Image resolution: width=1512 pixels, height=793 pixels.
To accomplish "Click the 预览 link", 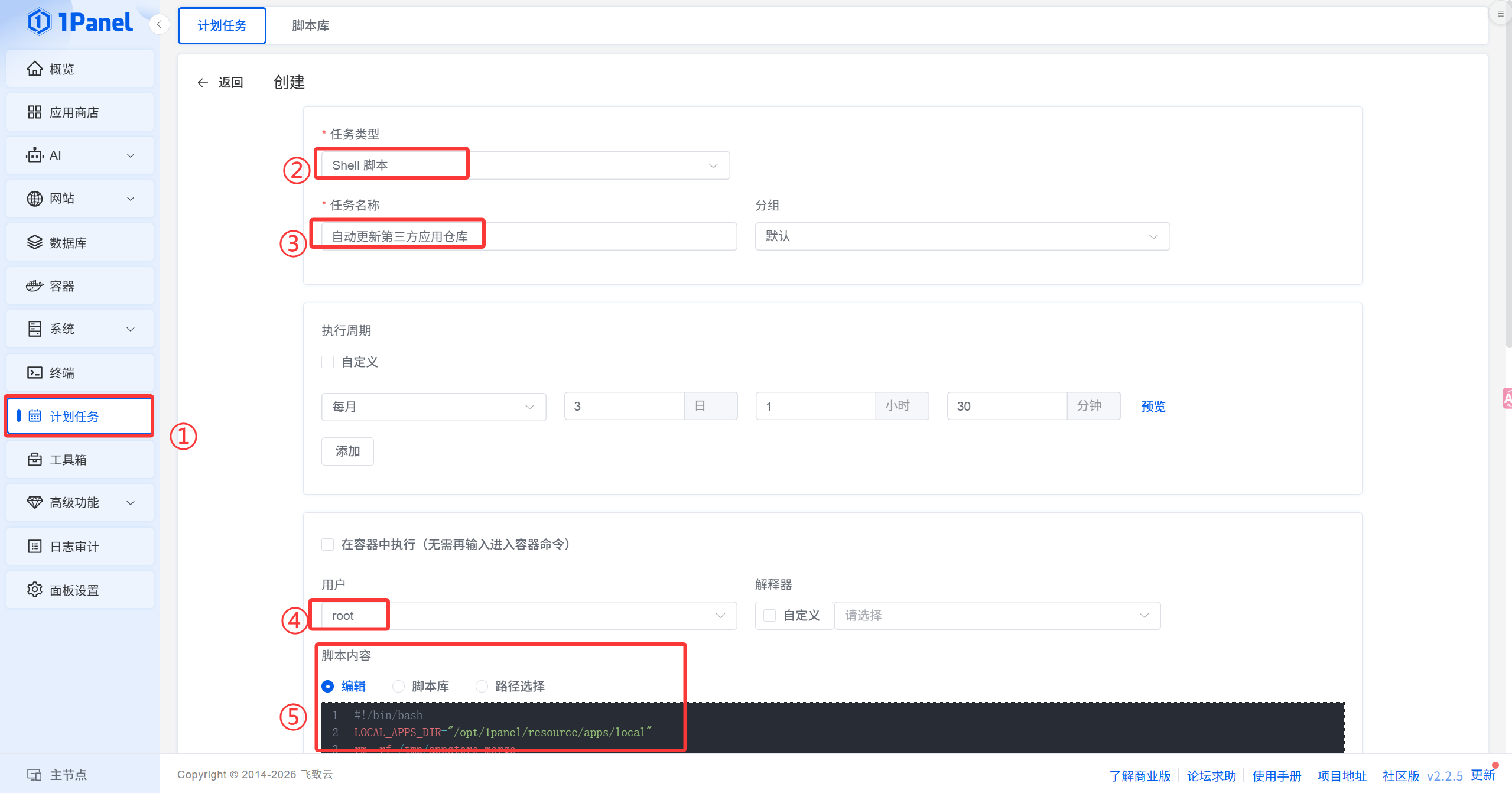I will click(x=1153, y=407).
